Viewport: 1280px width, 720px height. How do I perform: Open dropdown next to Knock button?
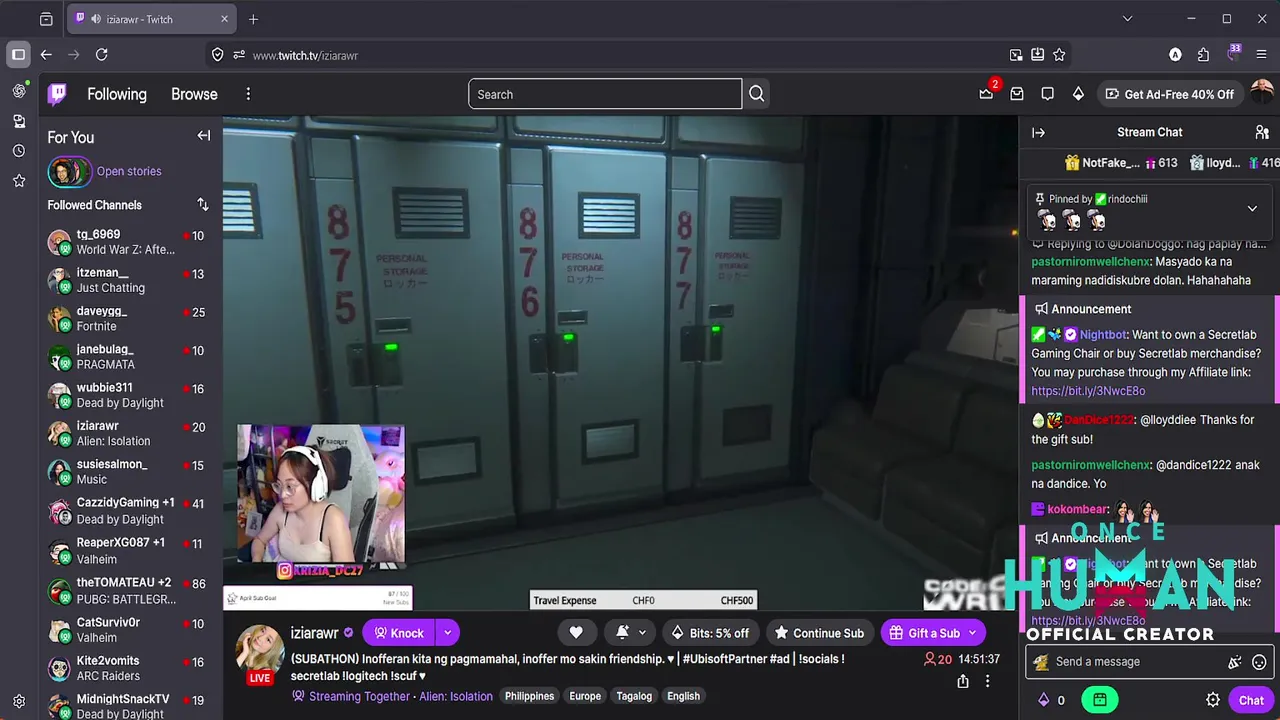tap(448, 633)
